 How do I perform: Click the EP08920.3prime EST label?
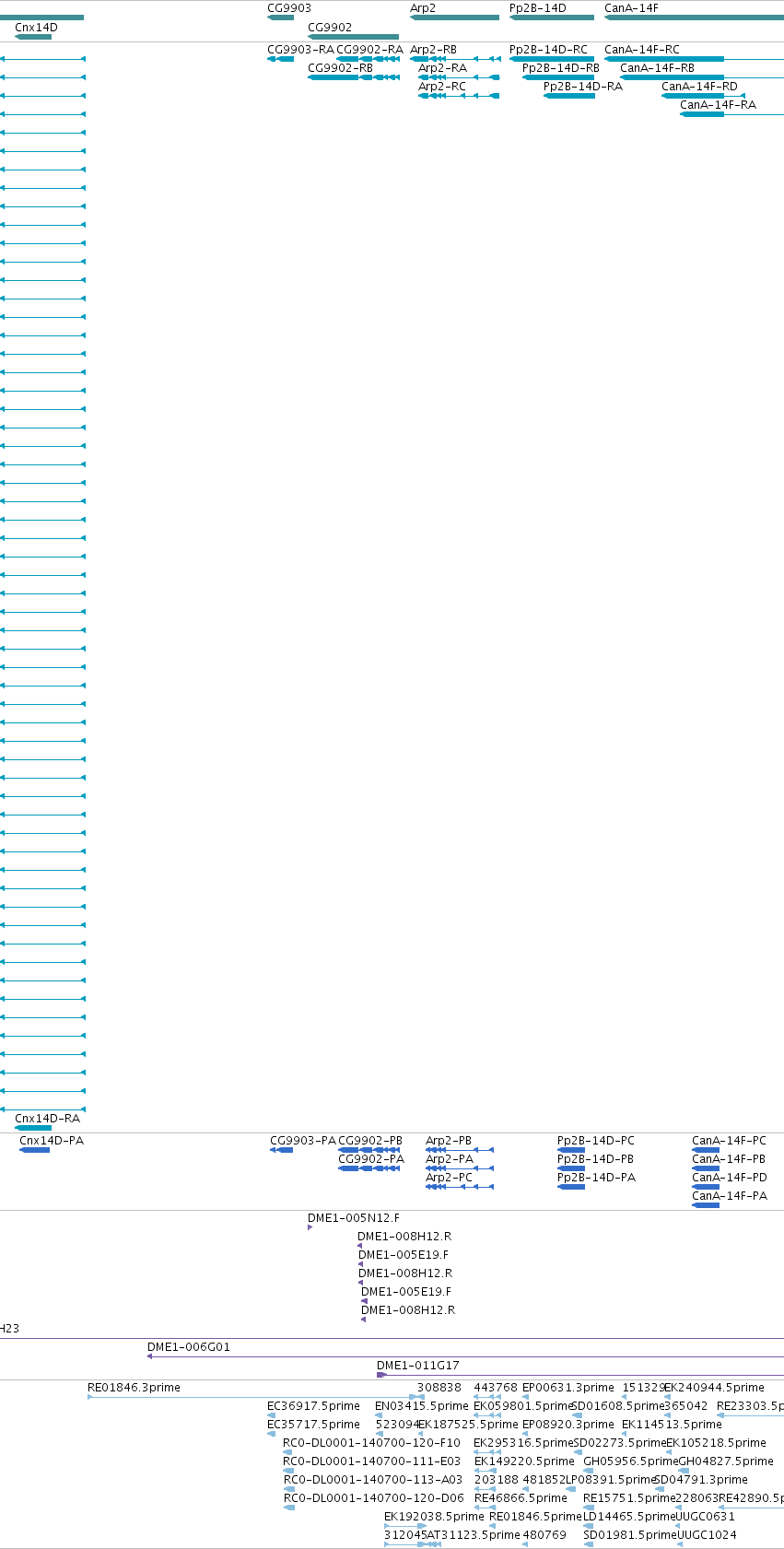click(568, 1425)
